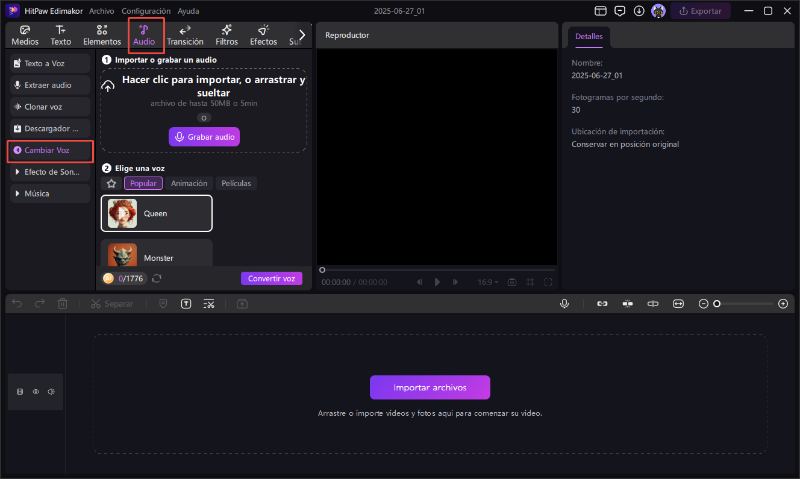Viewport: 800px width, 479px height.
Task: Click the crop icon in player
Action: point(530,282)
